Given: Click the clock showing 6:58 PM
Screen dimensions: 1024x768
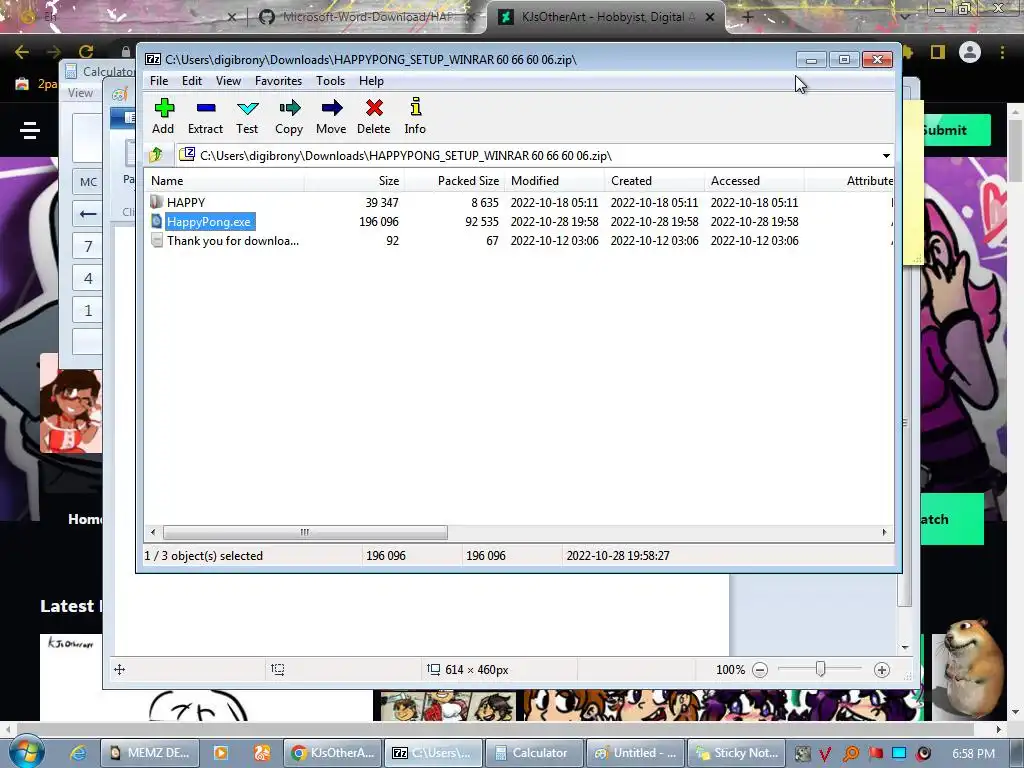Looking at the screenshot, I should tap(973, 753).
